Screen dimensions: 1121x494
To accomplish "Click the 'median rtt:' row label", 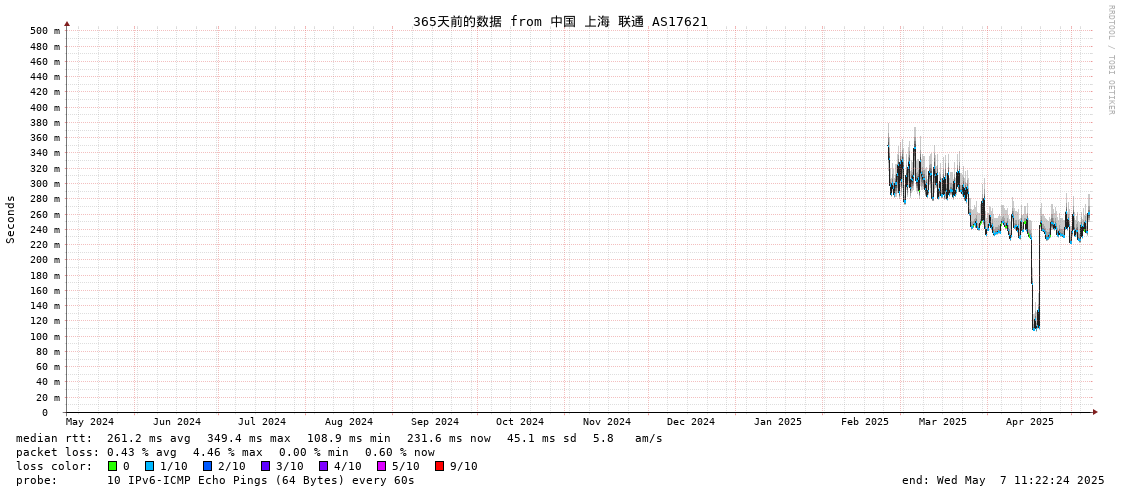I will tap(54, 438).
